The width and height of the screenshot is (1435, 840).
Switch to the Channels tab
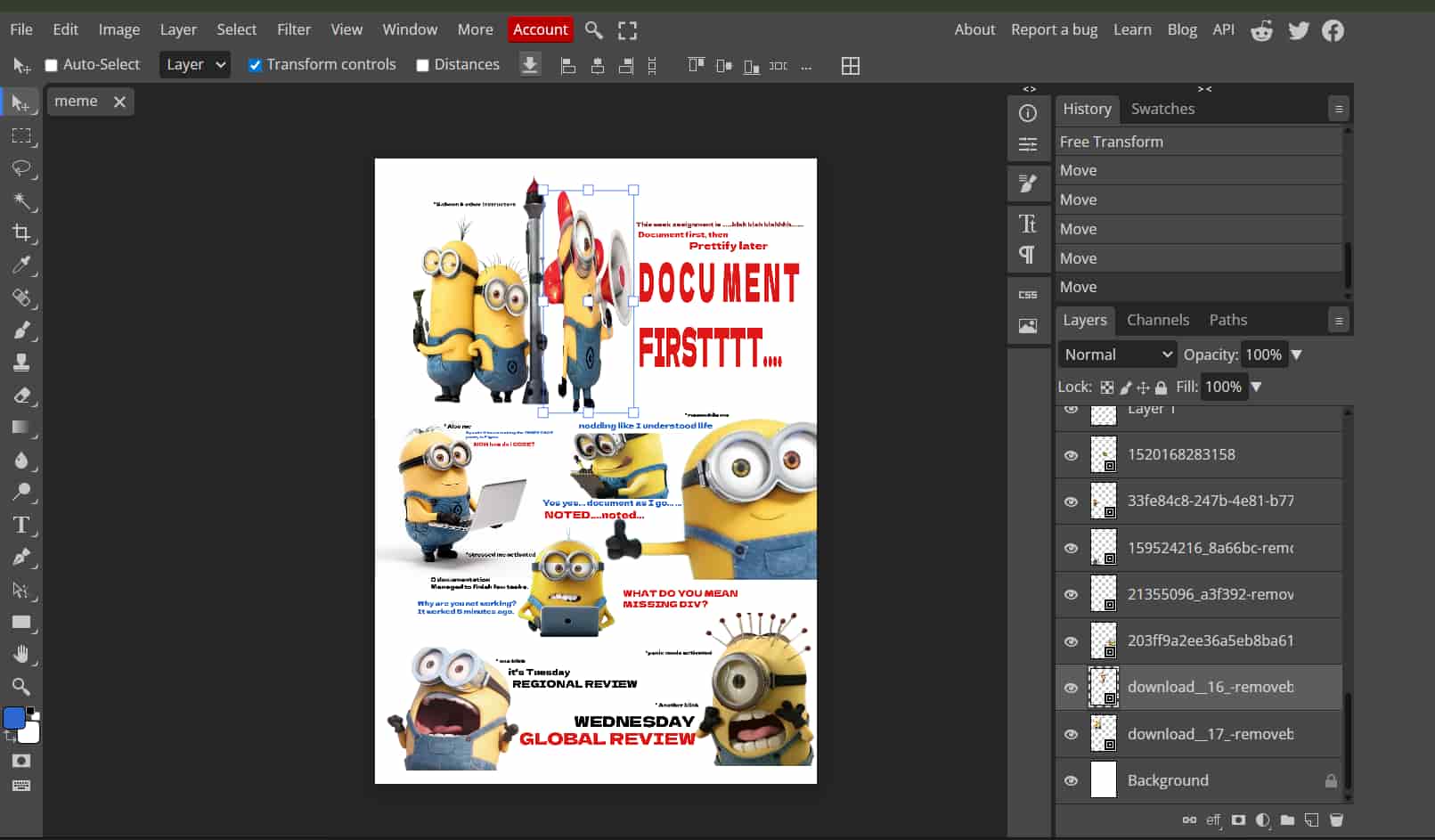coord(1157,320)
